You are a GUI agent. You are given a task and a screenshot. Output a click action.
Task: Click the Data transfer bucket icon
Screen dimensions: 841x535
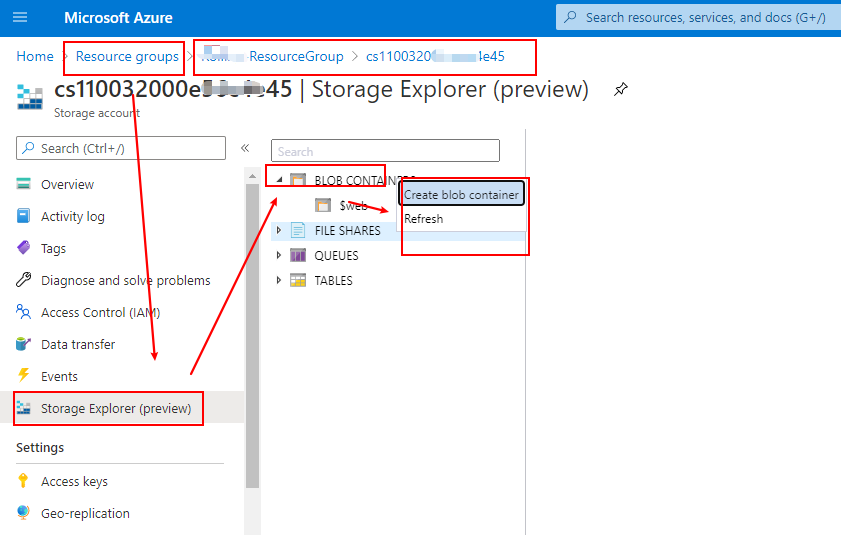tap(24, 343)
